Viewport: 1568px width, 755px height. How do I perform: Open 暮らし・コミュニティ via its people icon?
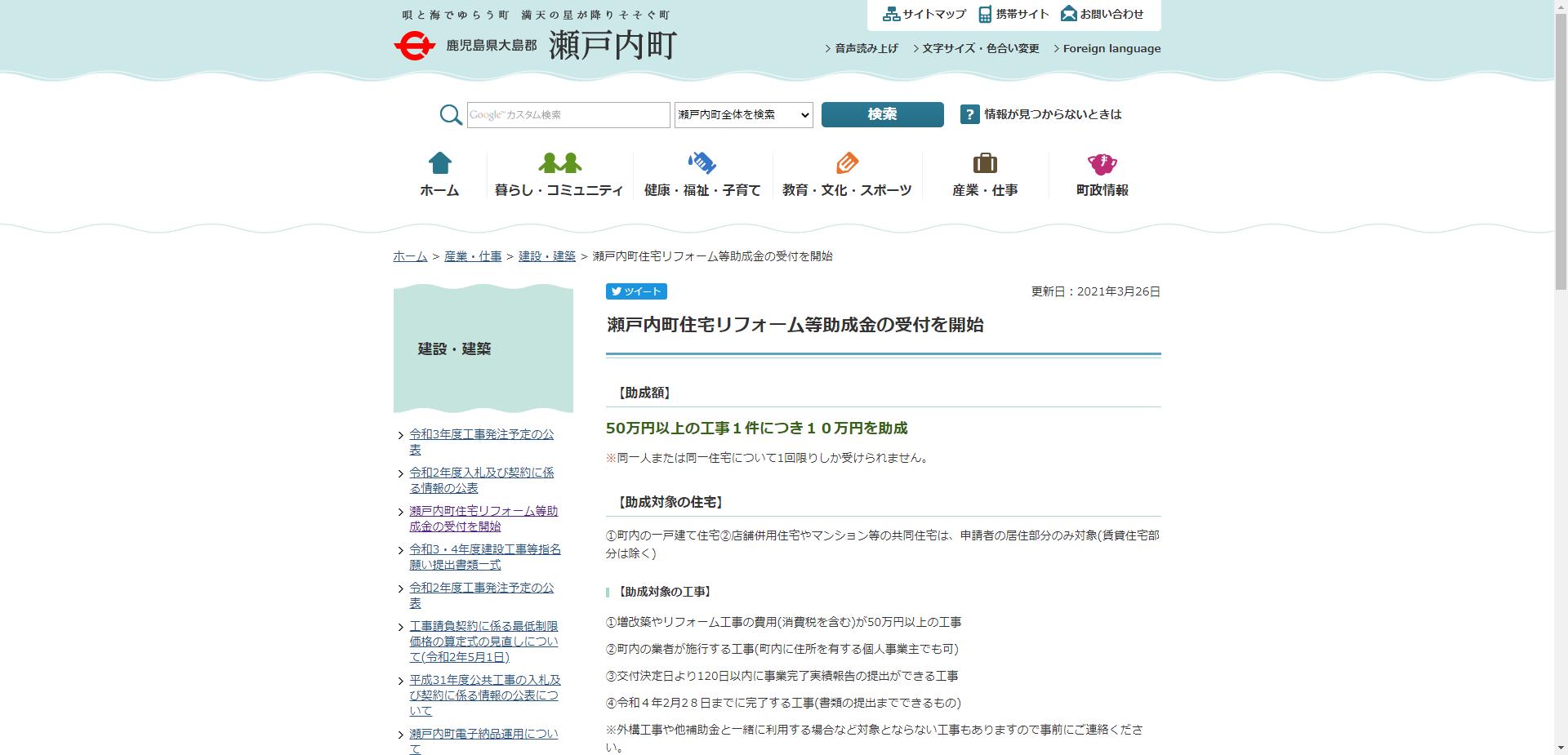click(559, 163)
